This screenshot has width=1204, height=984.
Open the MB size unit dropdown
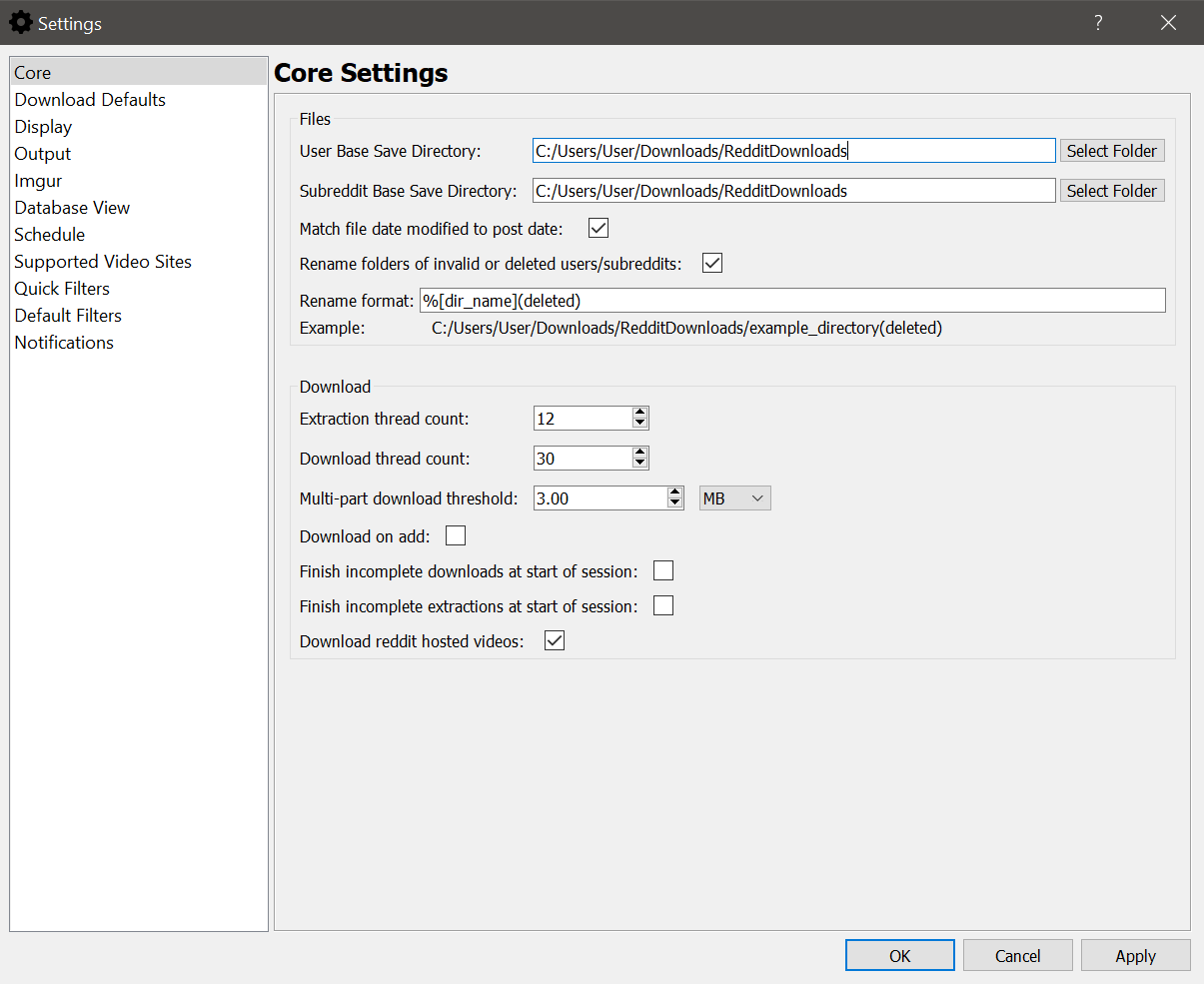[x=734, y=498]
